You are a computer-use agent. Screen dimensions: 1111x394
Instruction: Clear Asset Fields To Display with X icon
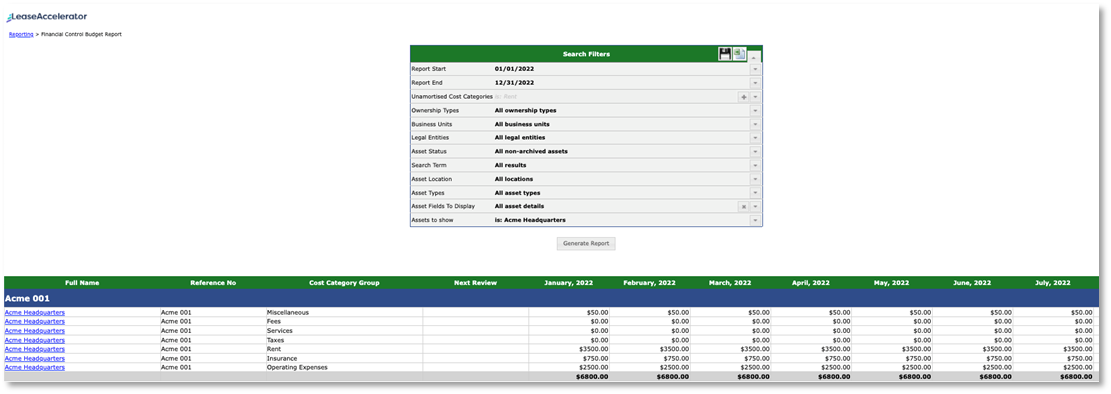point(743,206)
